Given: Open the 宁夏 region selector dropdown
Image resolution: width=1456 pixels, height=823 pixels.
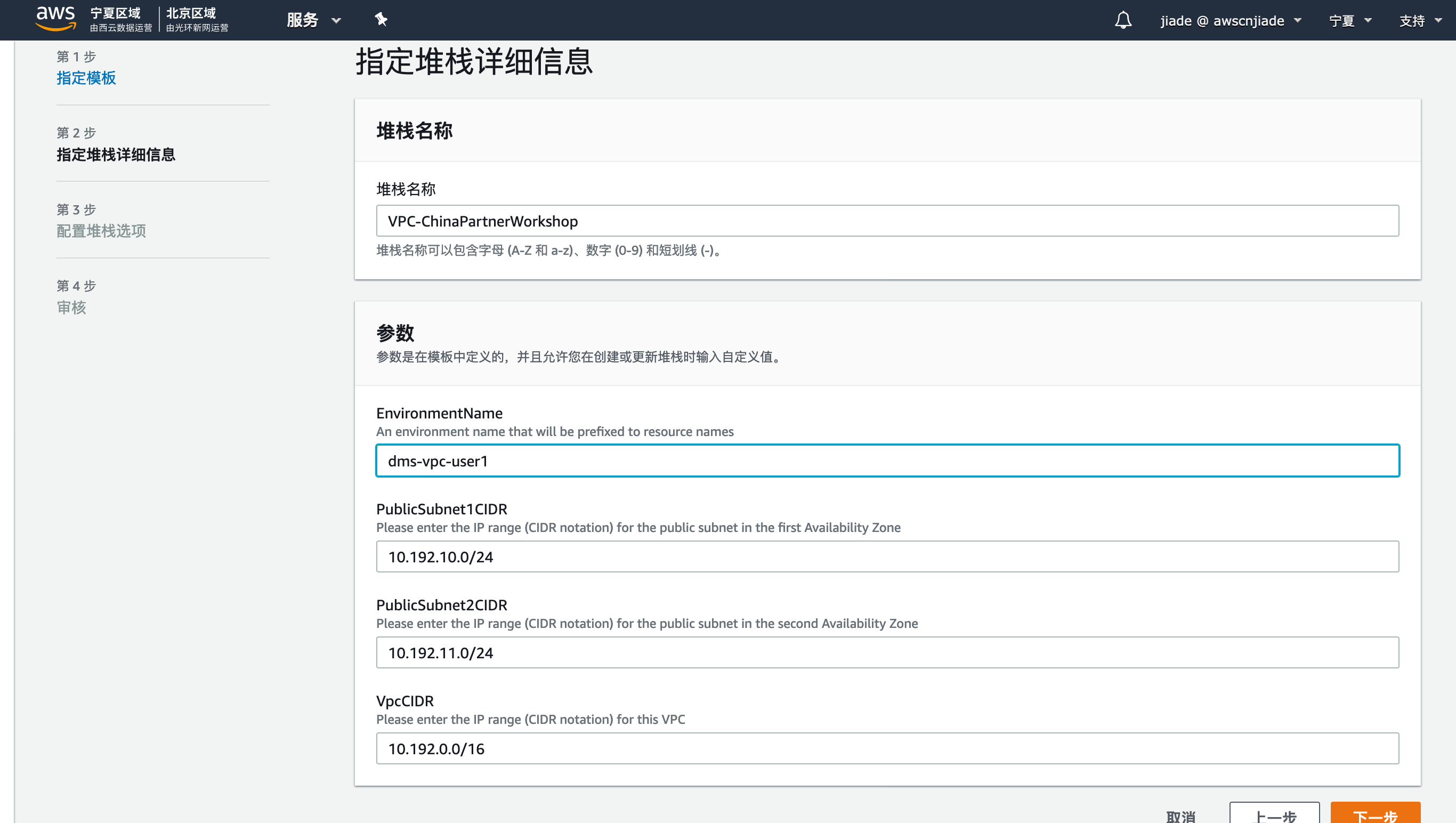Looking at the screenshot, I should pos(1352,20).
